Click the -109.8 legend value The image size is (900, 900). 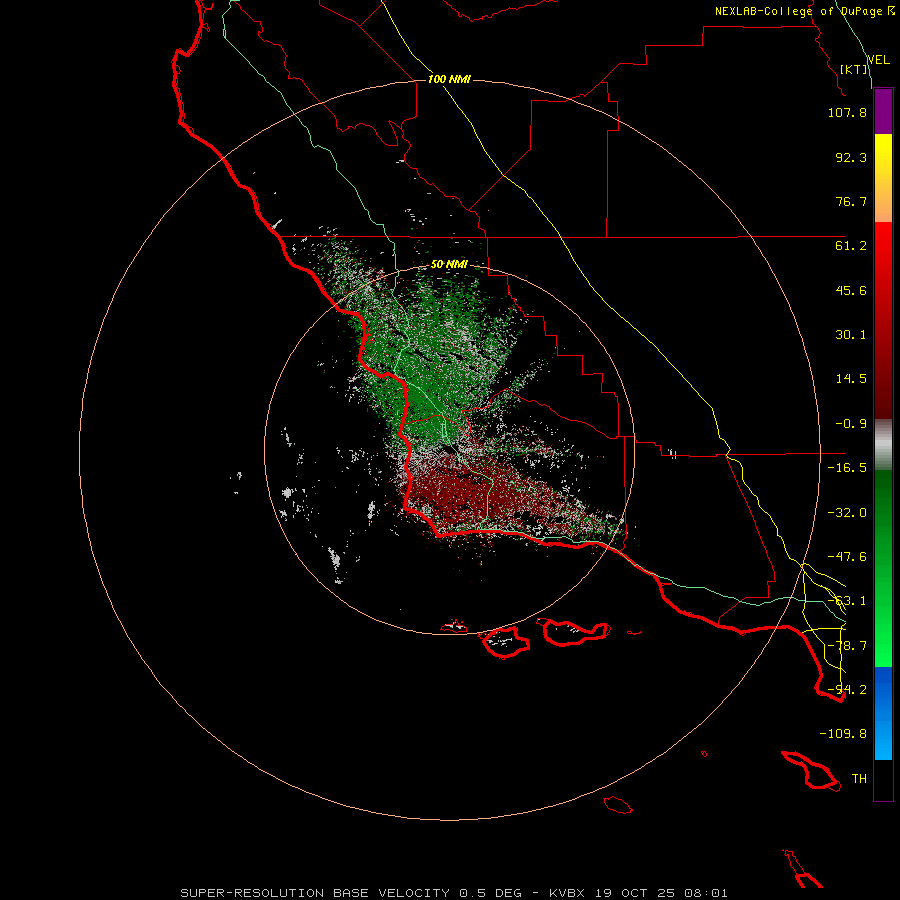point(843,734)
